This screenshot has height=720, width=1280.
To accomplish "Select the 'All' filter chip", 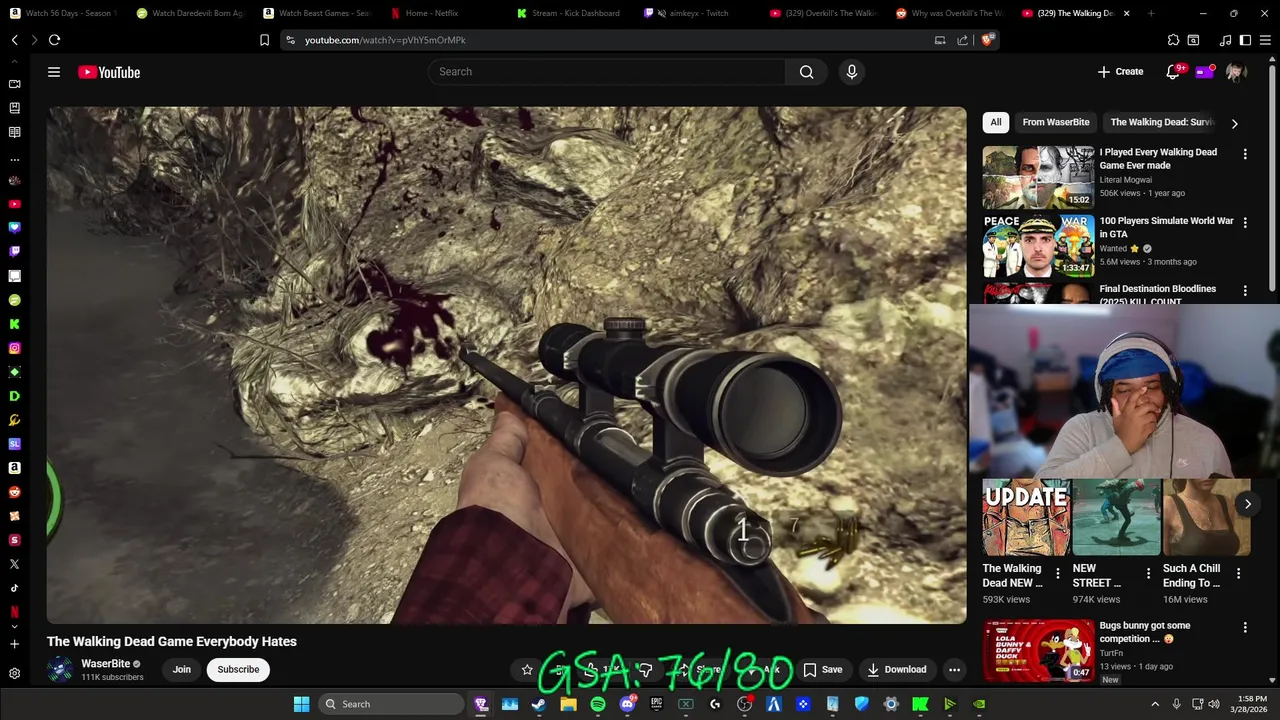I will pos(995,122).
